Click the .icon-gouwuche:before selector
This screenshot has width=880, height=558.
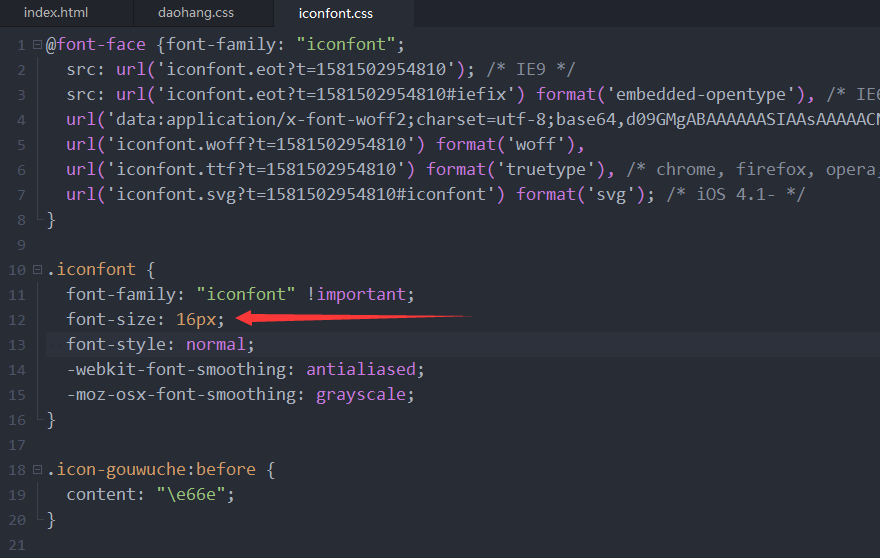coord(151,469)
